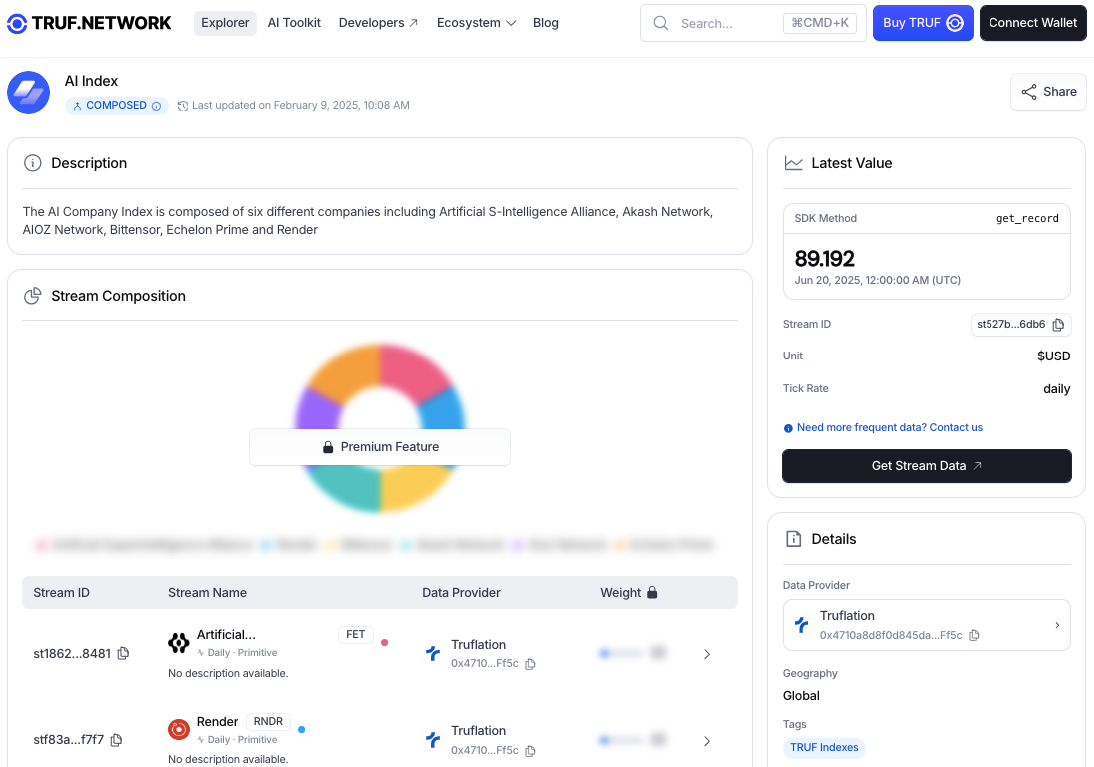Viewport: 1094px width, 767px height.
Task: Click Truflation logo in the FET row
Action: (x=433, y=653)
